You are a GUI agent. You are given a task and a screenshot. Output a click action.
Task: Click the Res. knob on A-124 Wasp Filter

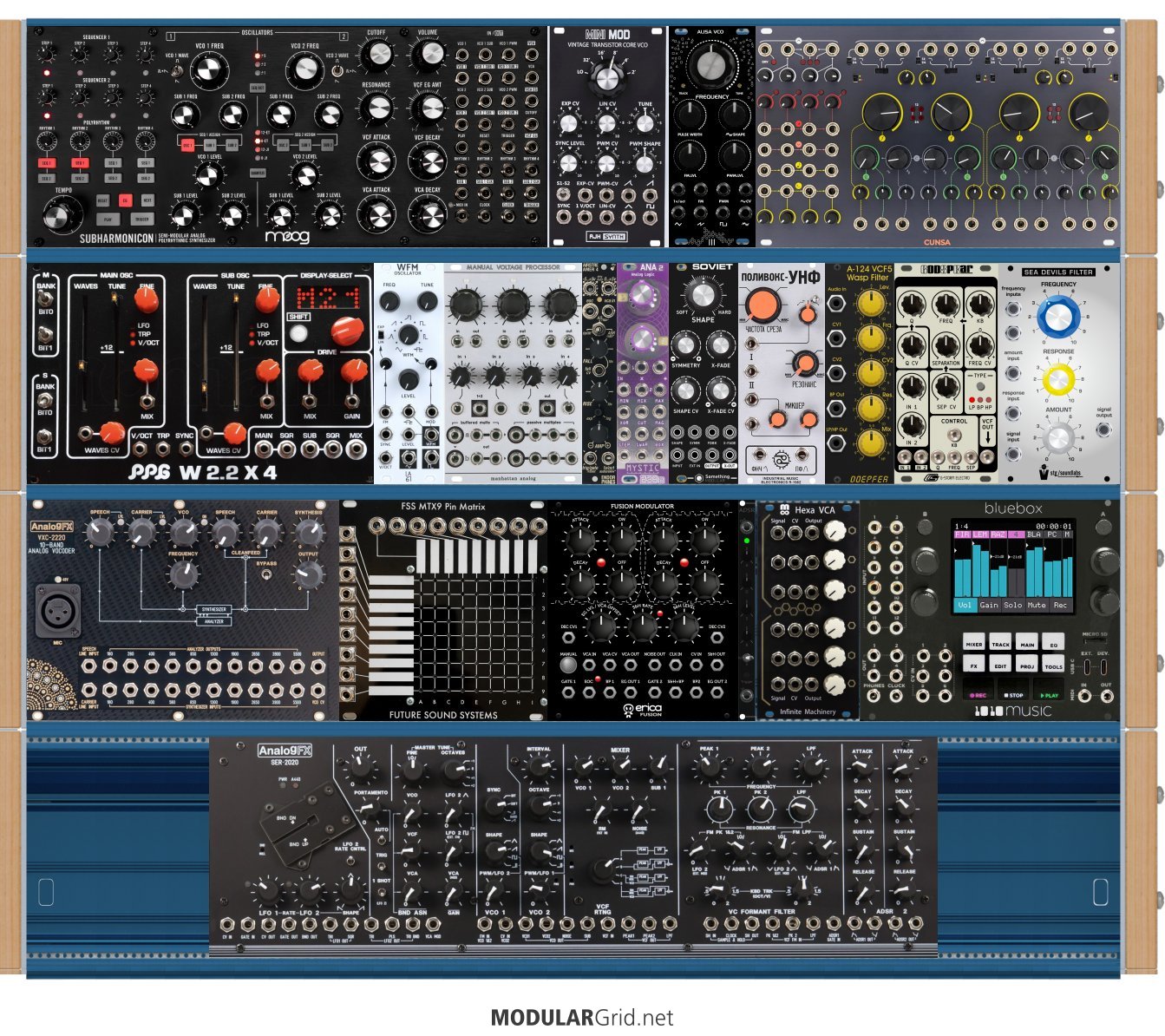[870, 409]
